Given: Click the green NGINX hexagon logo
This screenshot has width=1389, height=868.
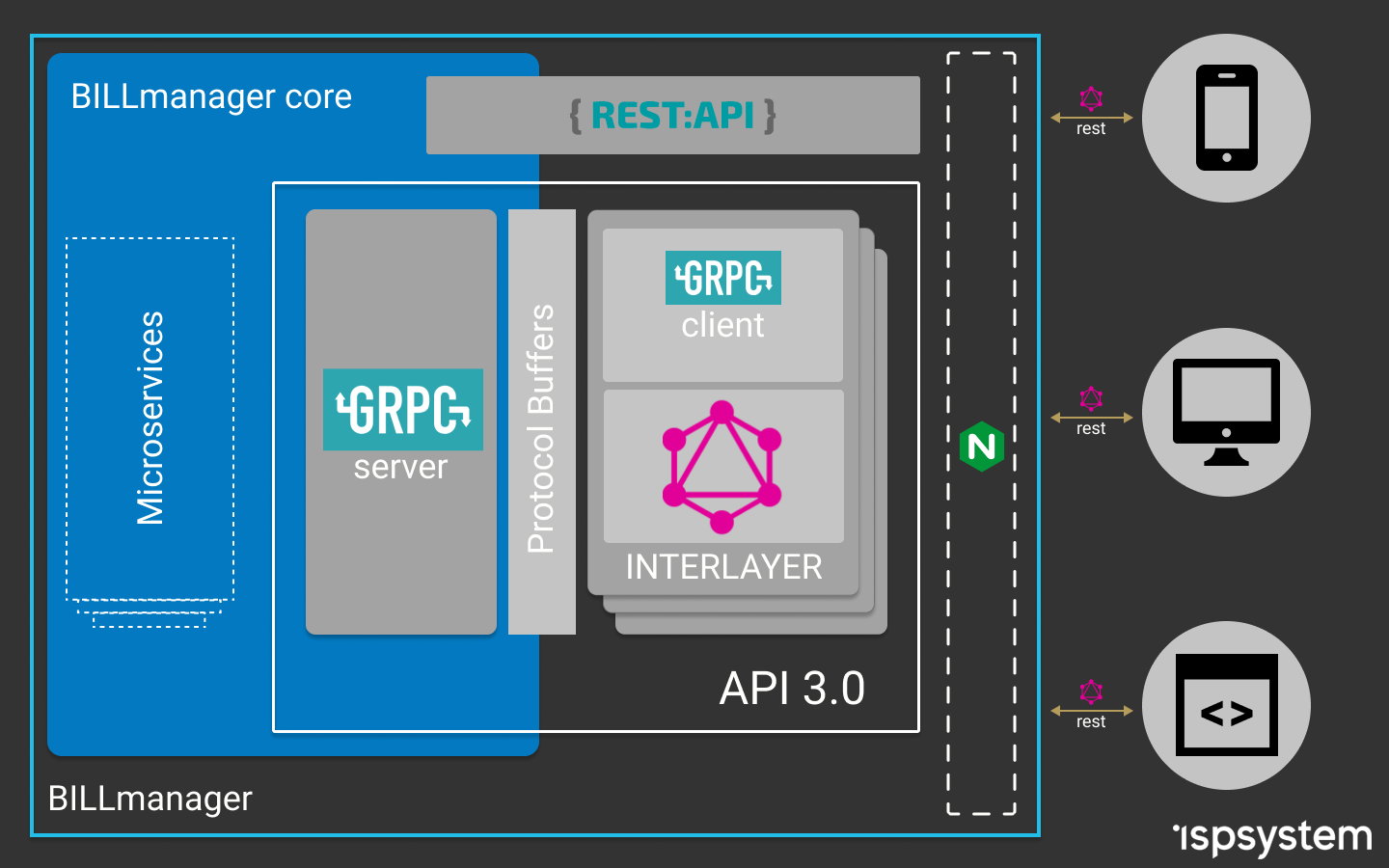Looking at the screenshot, I should pos(982,446).
